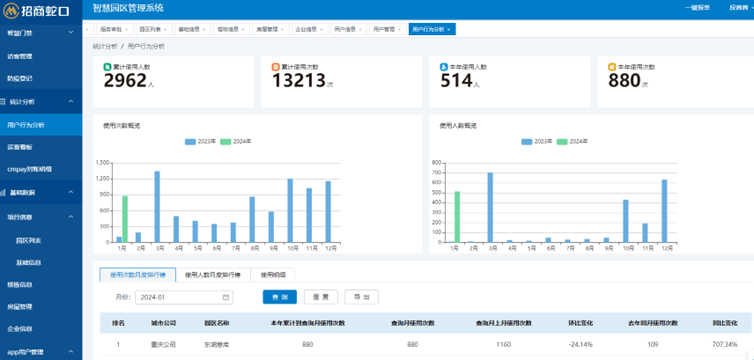Click the orange 累计使用次数 card icon
This screenshot has width=754, height=360.
[x=275, y=67]
